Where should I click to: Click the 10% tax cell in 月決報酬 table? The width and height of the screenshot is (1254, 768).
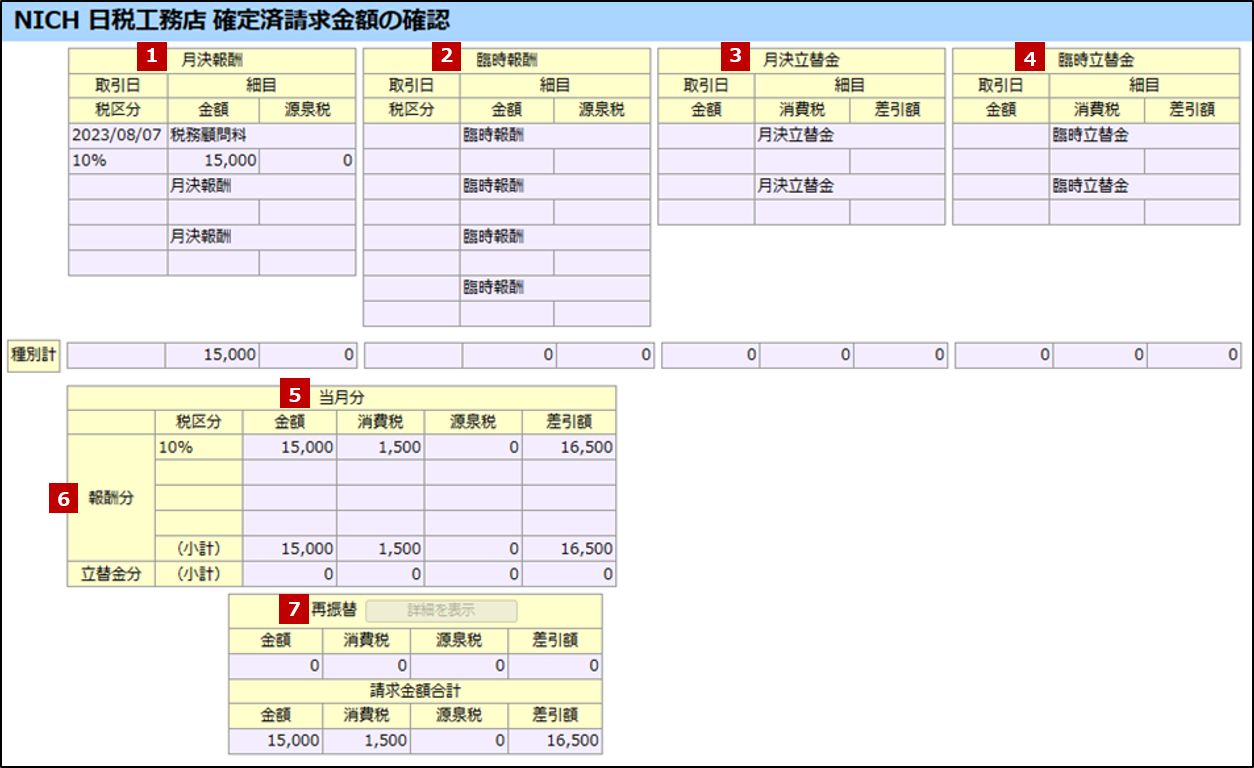(x=117, y=160)
